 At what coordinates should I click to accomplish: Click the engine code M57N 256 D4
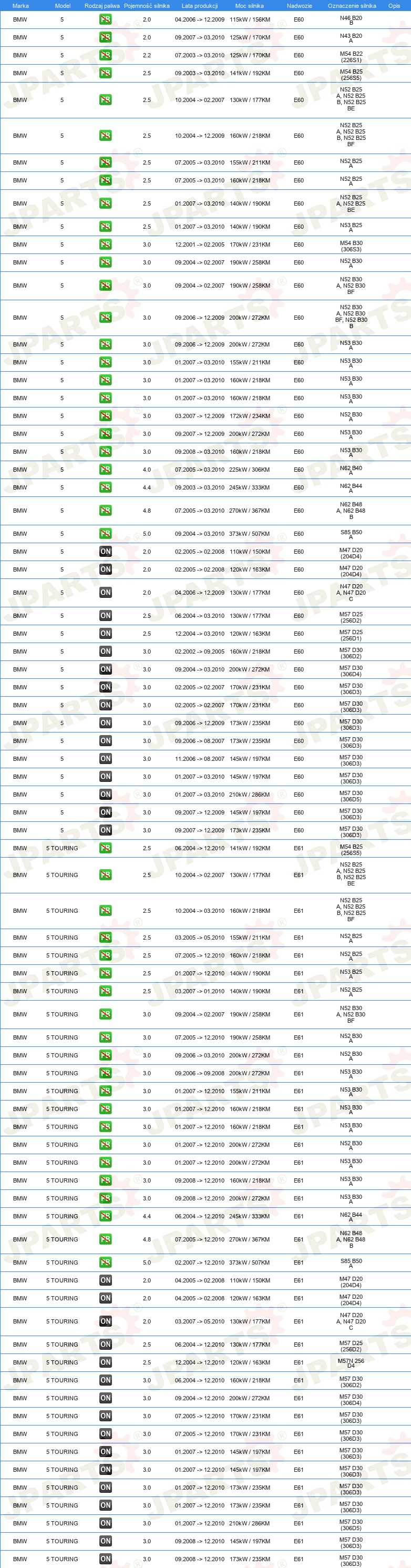351,1363
